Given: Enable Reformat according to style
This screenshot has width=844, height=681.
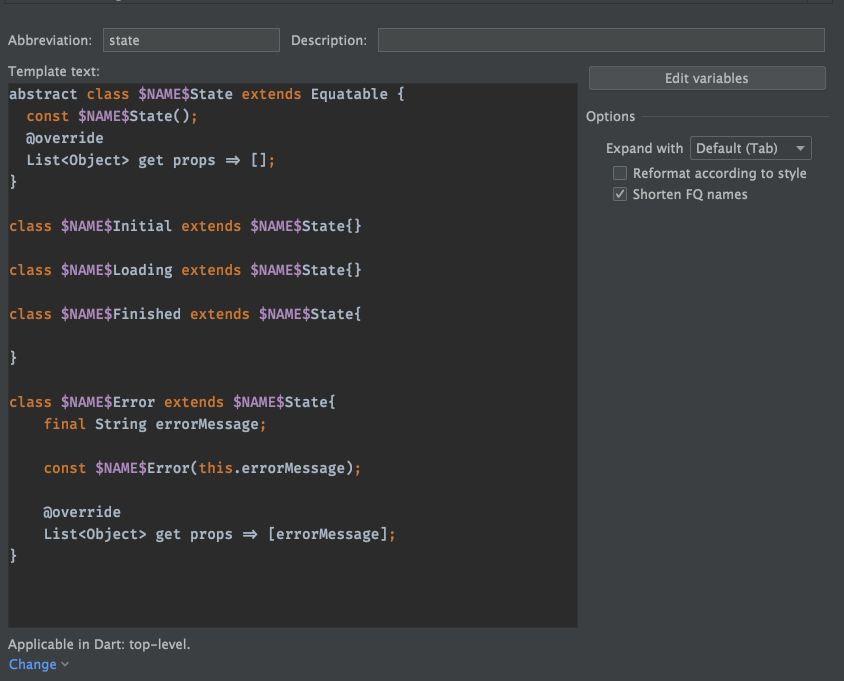Looking at the screenshot, I should [619, 172].
